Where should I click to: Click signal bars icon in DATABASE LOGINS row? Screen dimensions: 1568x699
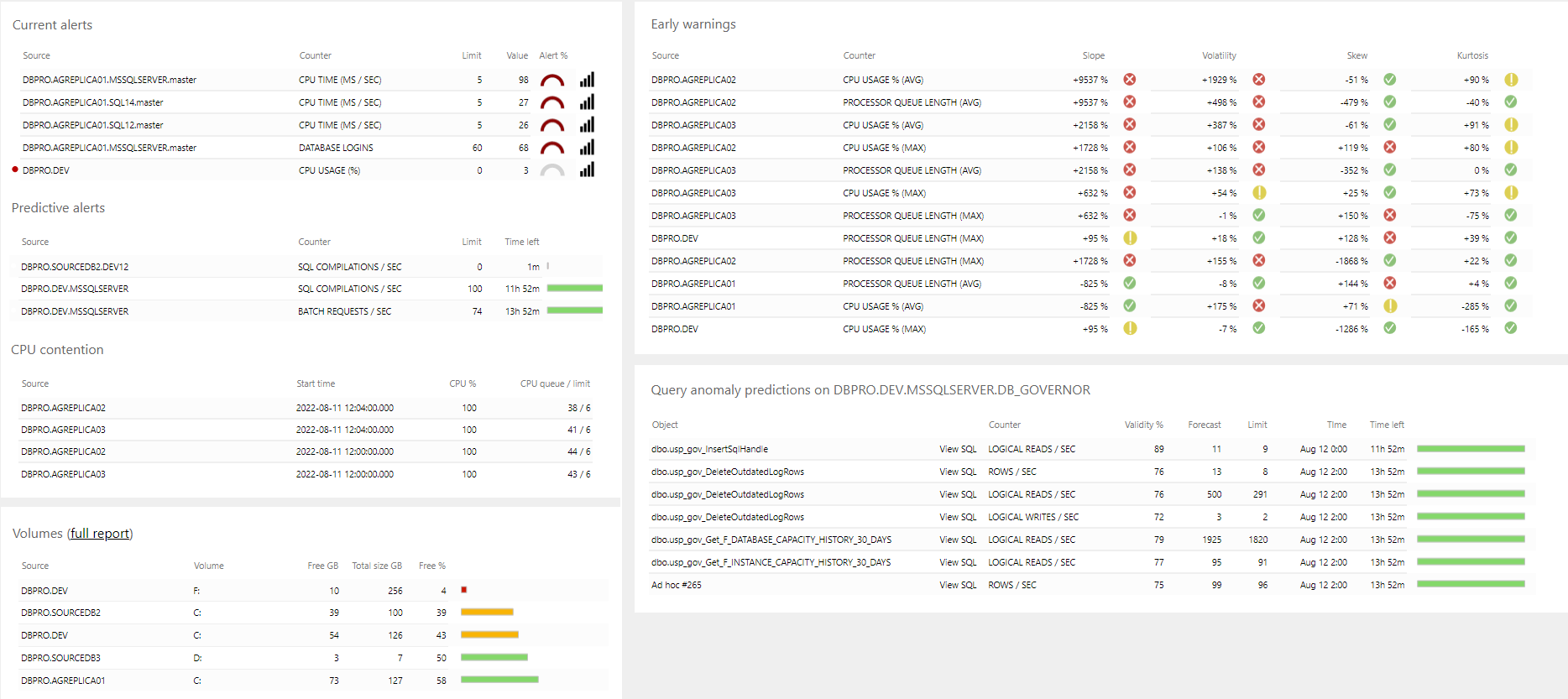click(x=587, y=148)
